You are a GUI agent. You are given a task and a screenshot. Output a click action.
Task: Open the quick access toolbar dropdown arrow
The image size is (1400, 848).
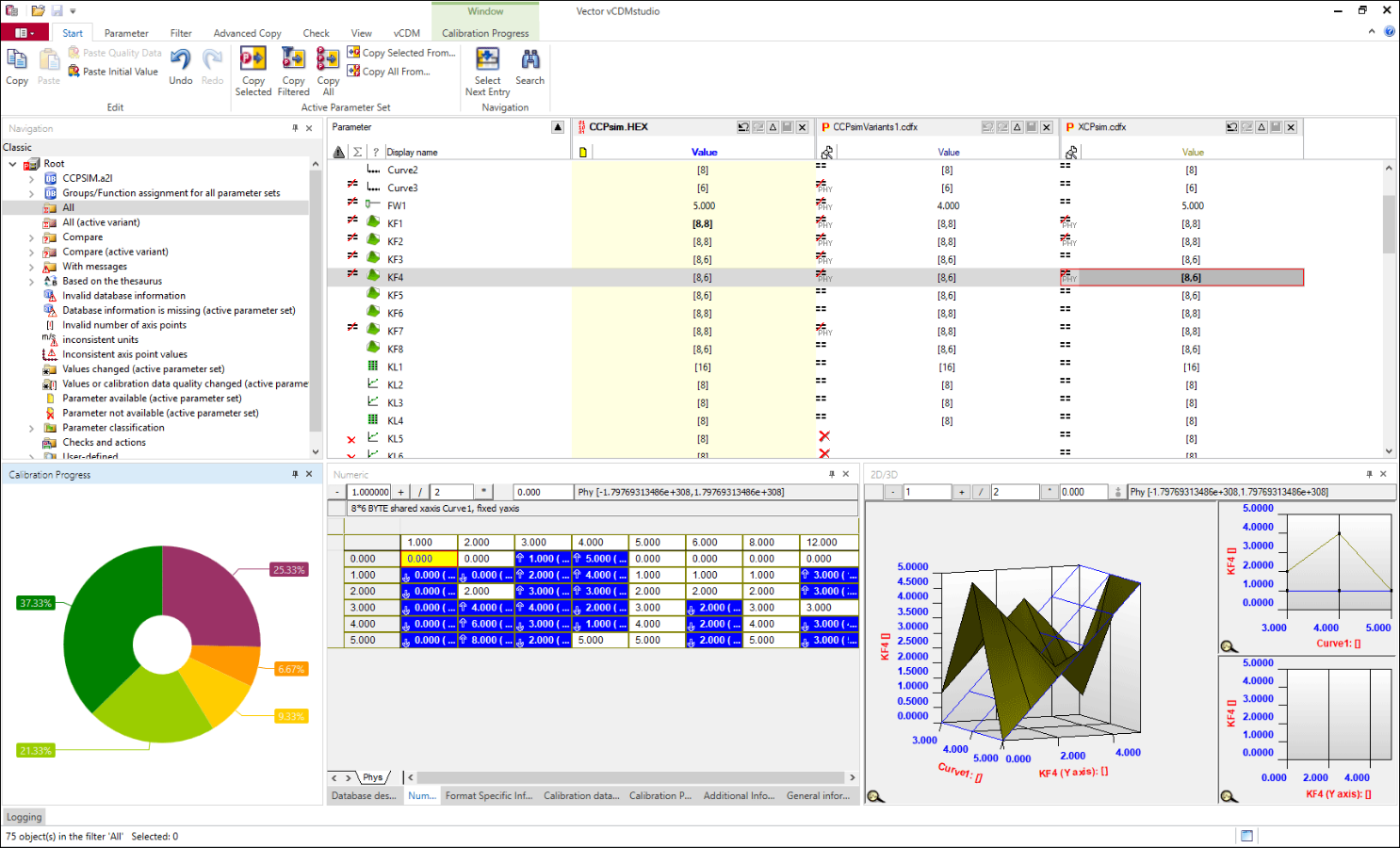click(73, 11)
